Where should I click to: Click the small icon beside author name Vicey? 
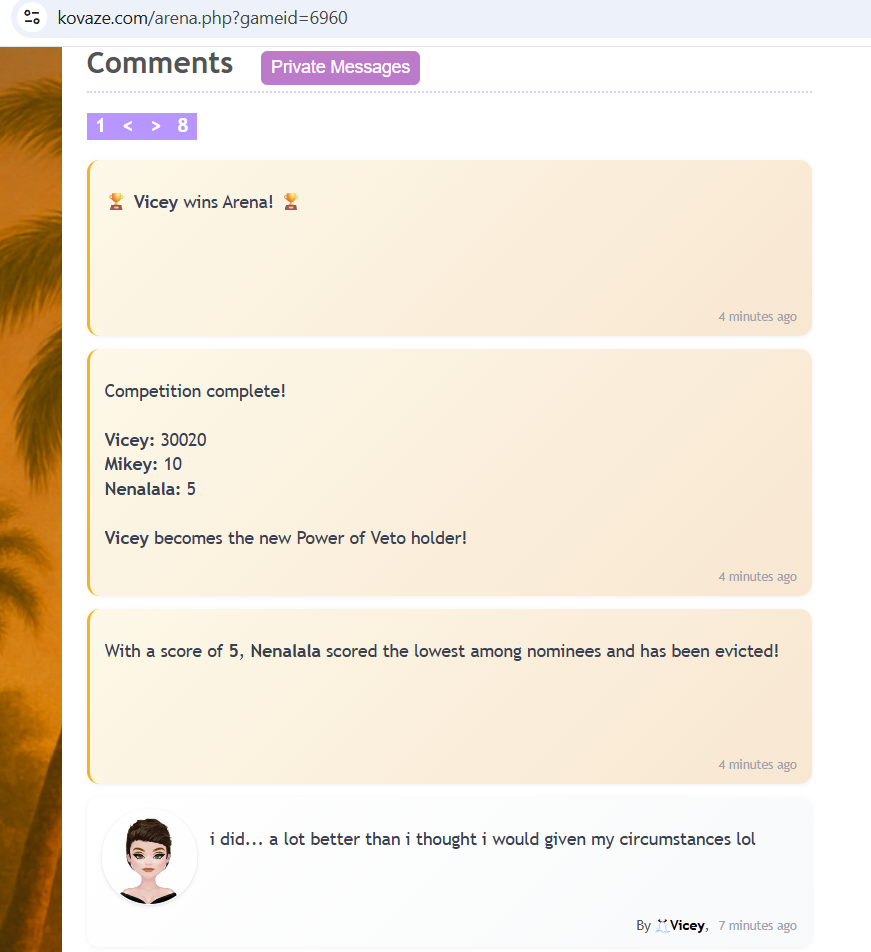[662, 926]
